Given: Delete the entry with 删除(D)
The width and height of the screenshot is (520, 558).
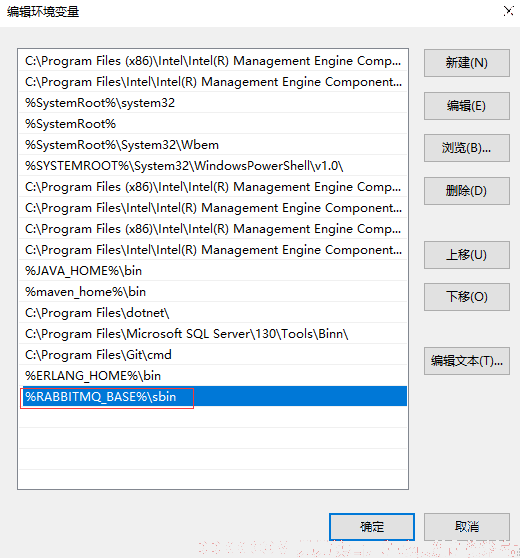Looking at the screenshot, I should [x=467, y=191].
